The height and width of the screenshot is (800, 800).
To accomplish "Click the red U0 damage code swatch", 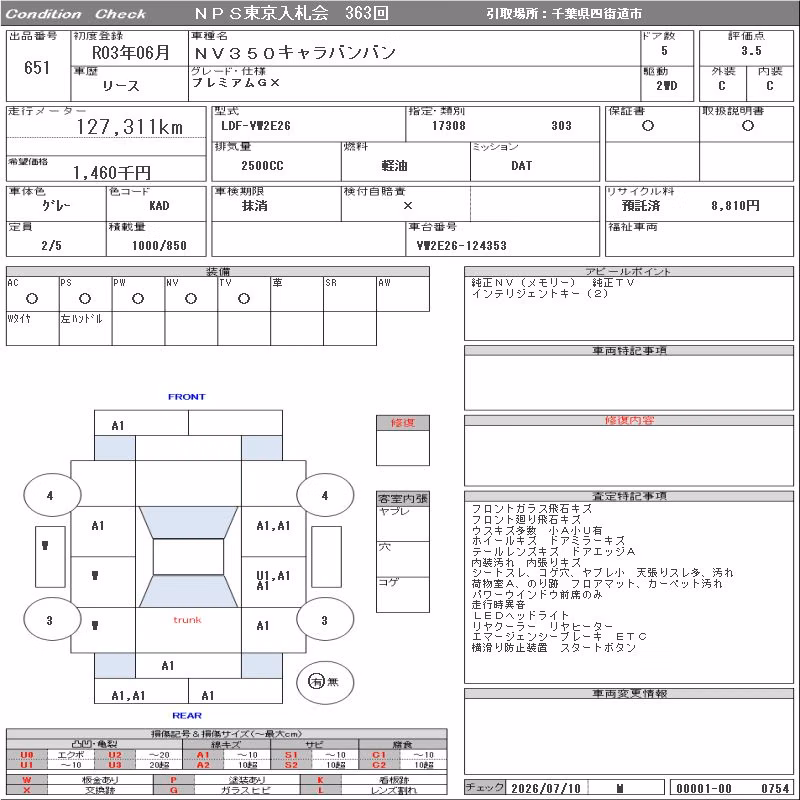I will pyautogui.click(x=27, y=755).
